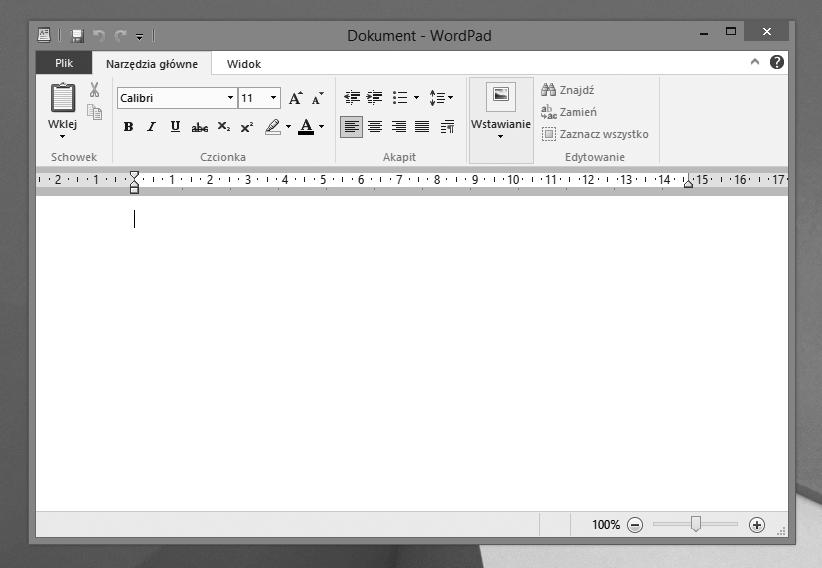Align text to the left
This screenshot has width=822, height=568.
pos(351,126)
